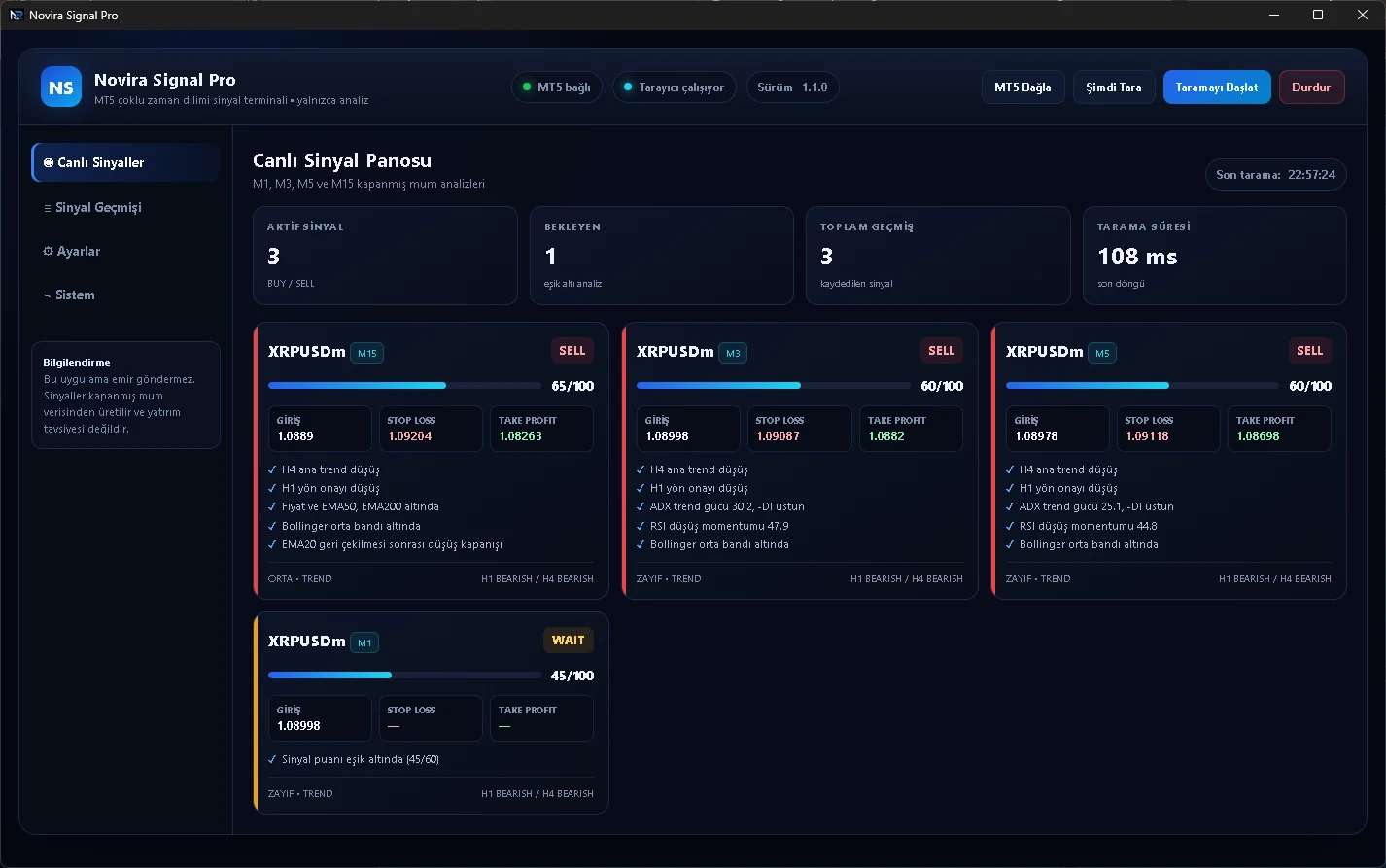The width and height of the screenshot is (1386, 868).
Task: Click the M3 timeframe badge
Action: pos(733,353)
